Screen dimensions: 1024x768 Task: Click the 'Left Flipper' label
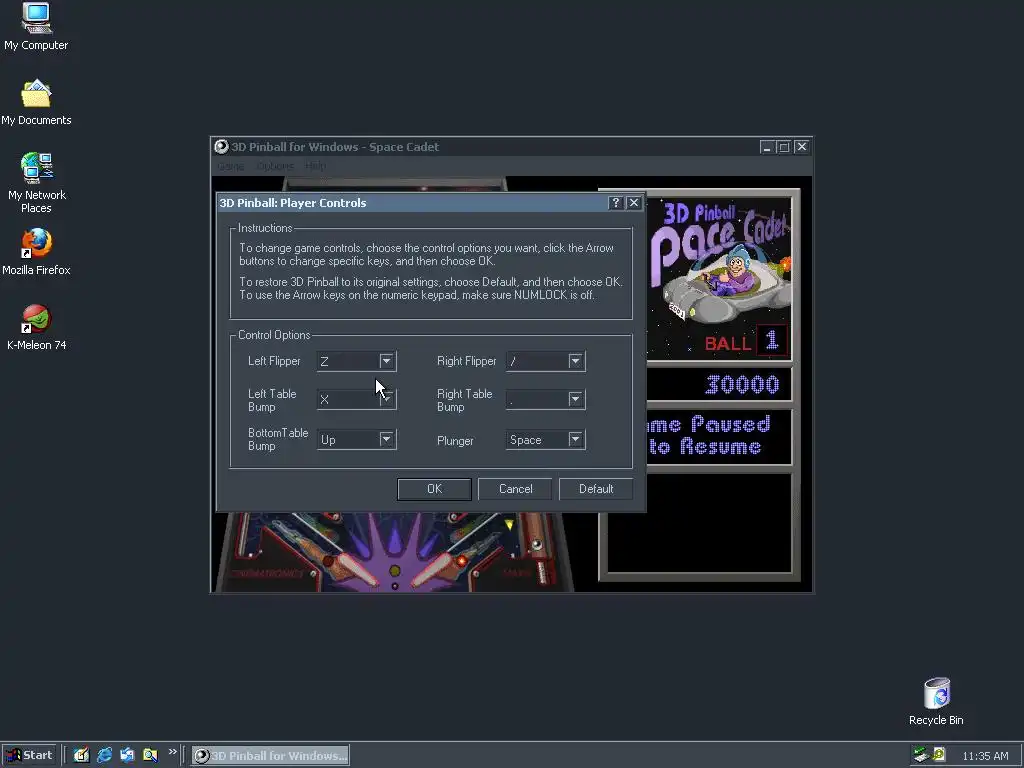click(x=274, y=361)
